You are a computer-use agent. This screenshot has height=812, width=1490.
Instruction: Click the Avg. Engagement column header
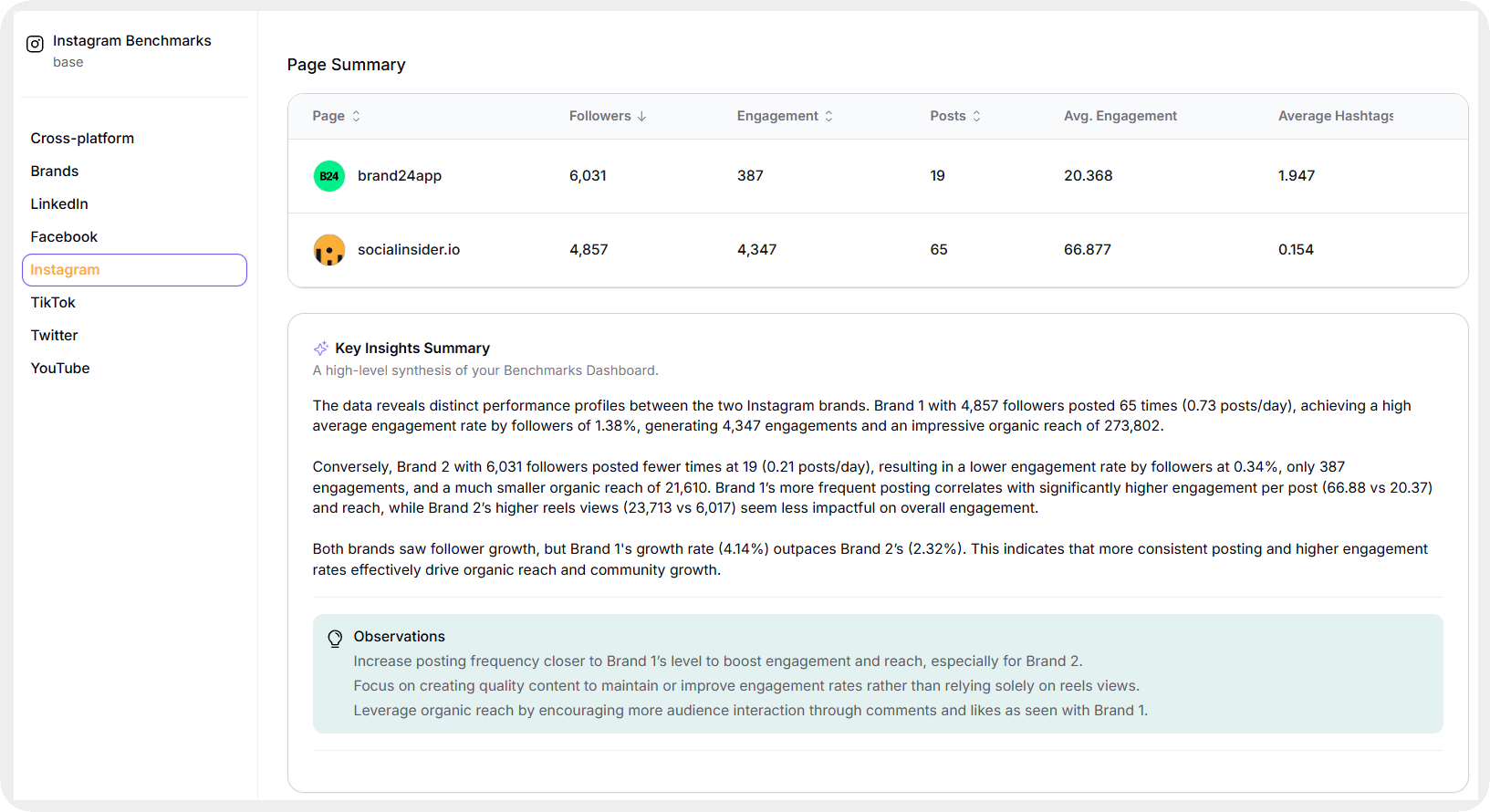[1120, 116]
